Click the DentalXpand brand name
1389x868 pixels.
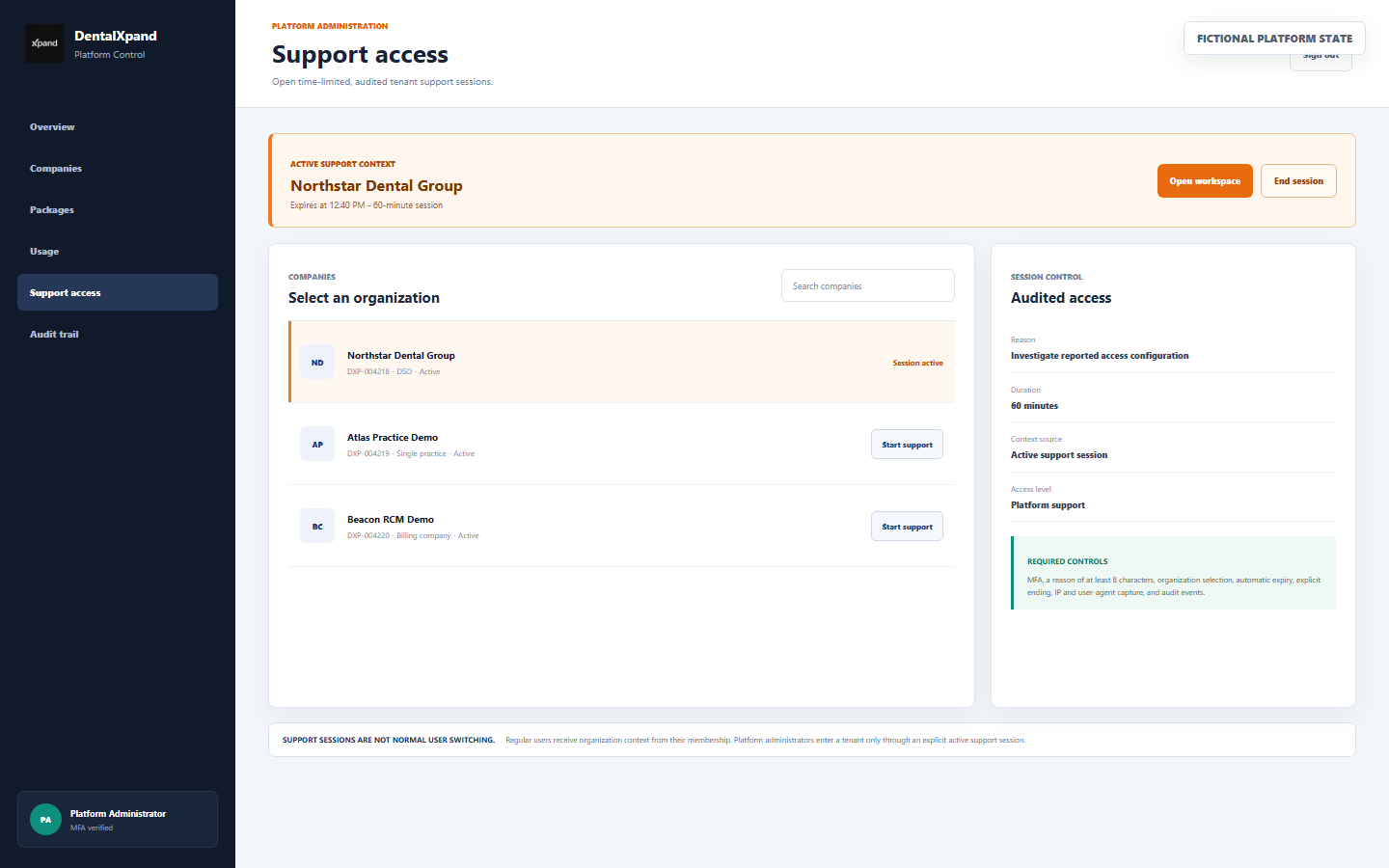point(116,36)
